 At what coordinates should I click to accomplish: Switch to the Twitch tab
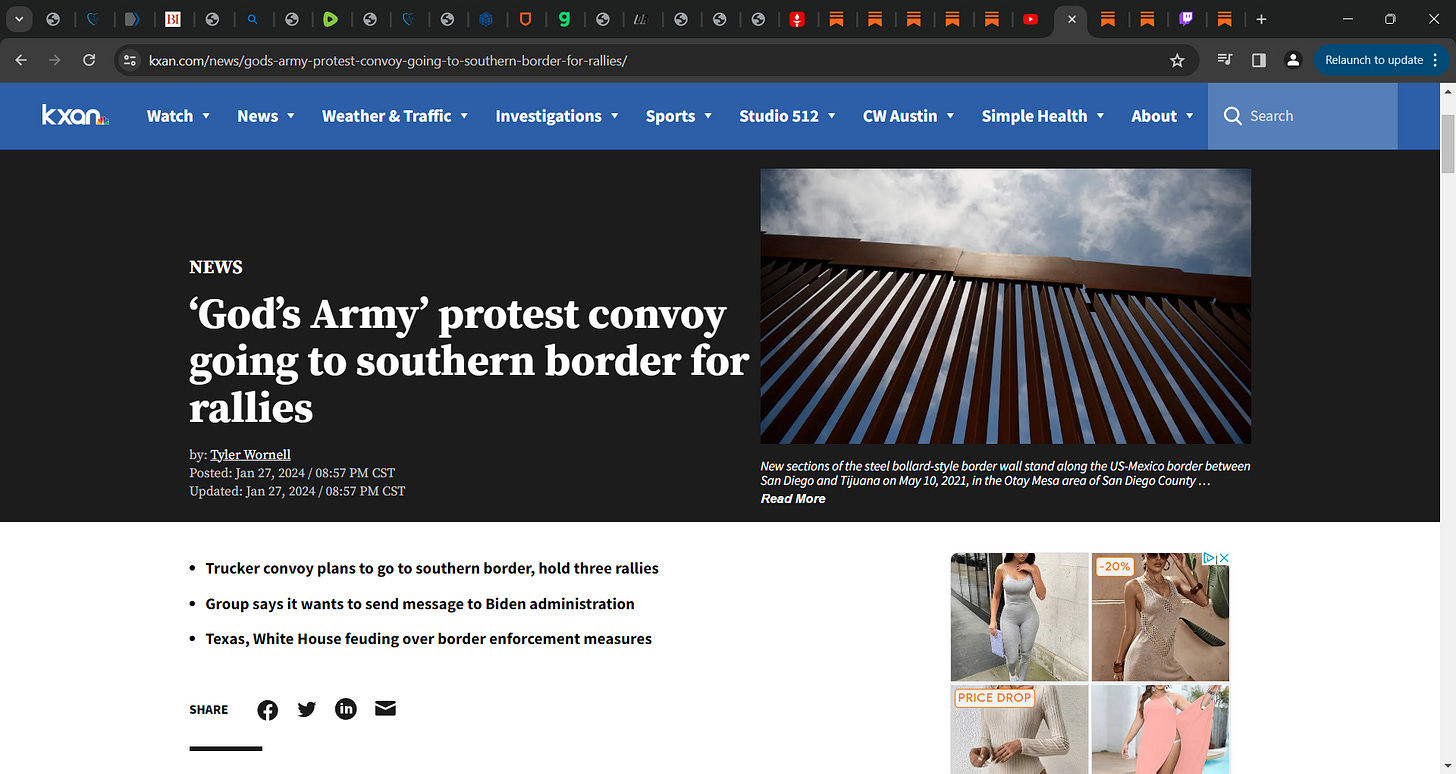tap(1186, 19)
